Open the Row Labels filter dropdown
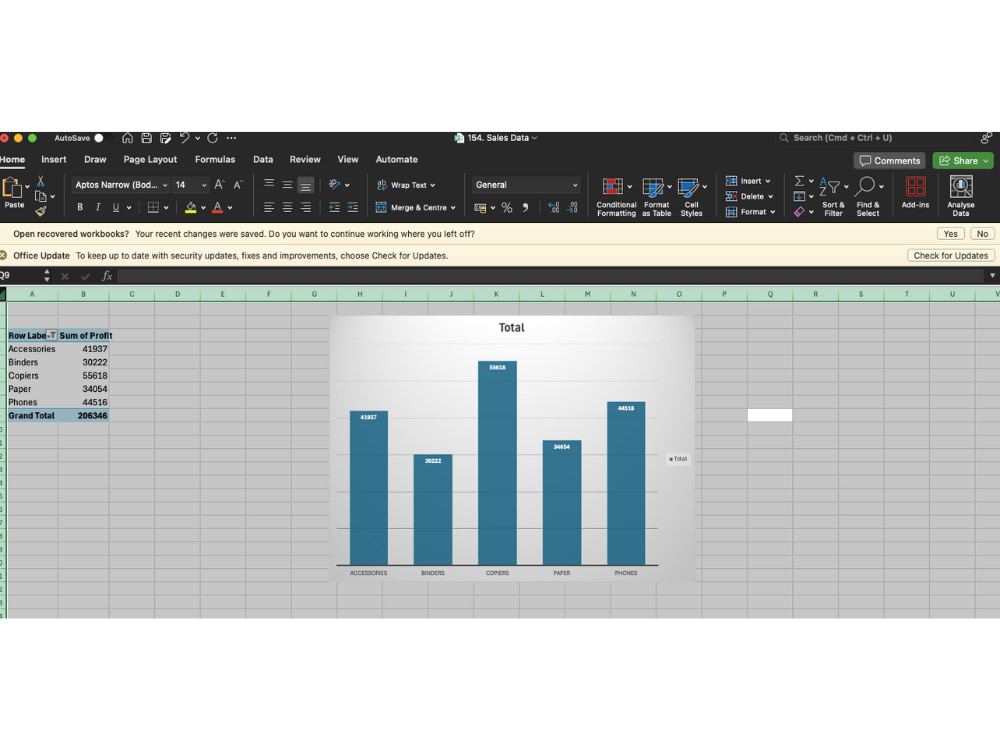The width and height of the screenshot is (1000, 750). pos(52,335)
